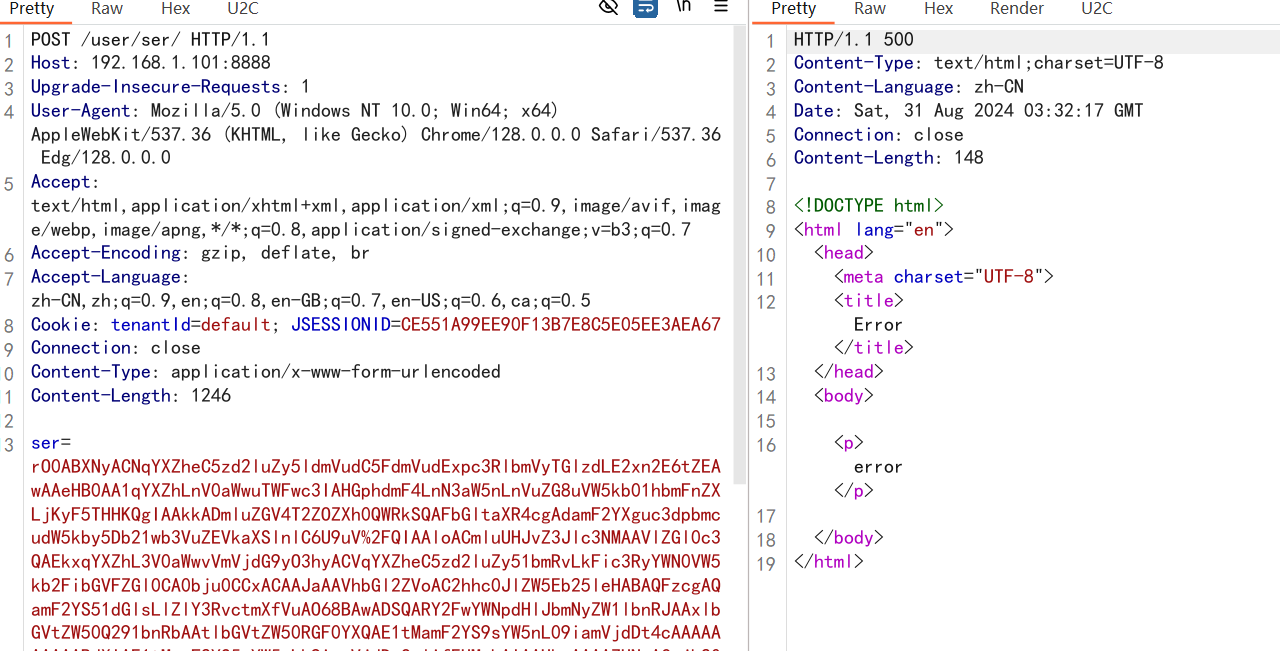Switch to response Raw tab
This screenshot has height=651, width=1280.
point(870,9)
